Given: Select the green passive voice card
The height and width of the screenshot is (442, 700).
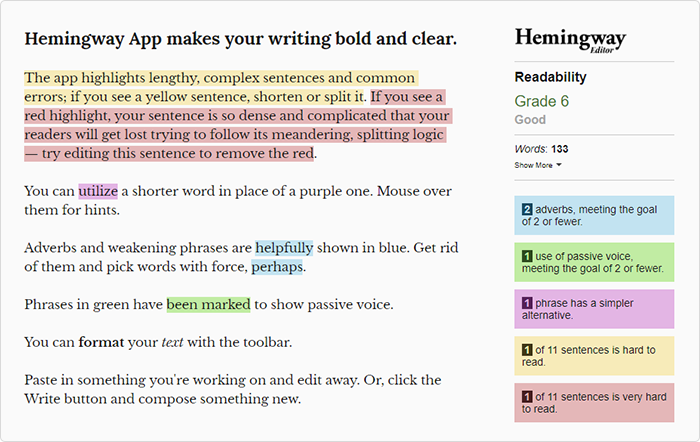Looking at the screenshot, I should [594, 262].
